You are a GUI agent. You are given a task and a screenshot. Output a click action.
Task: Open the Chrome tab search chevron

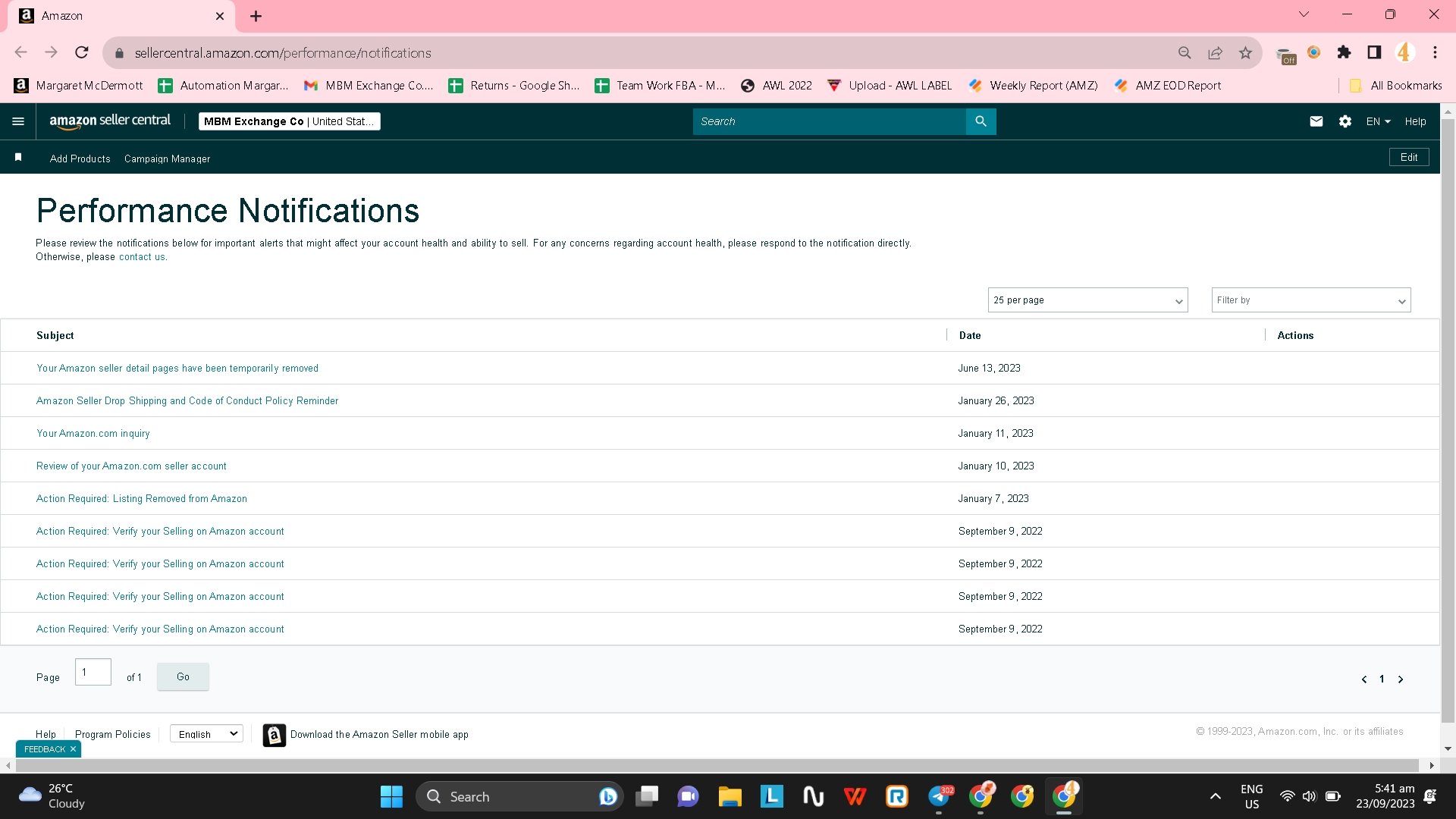pos(1304,14)
